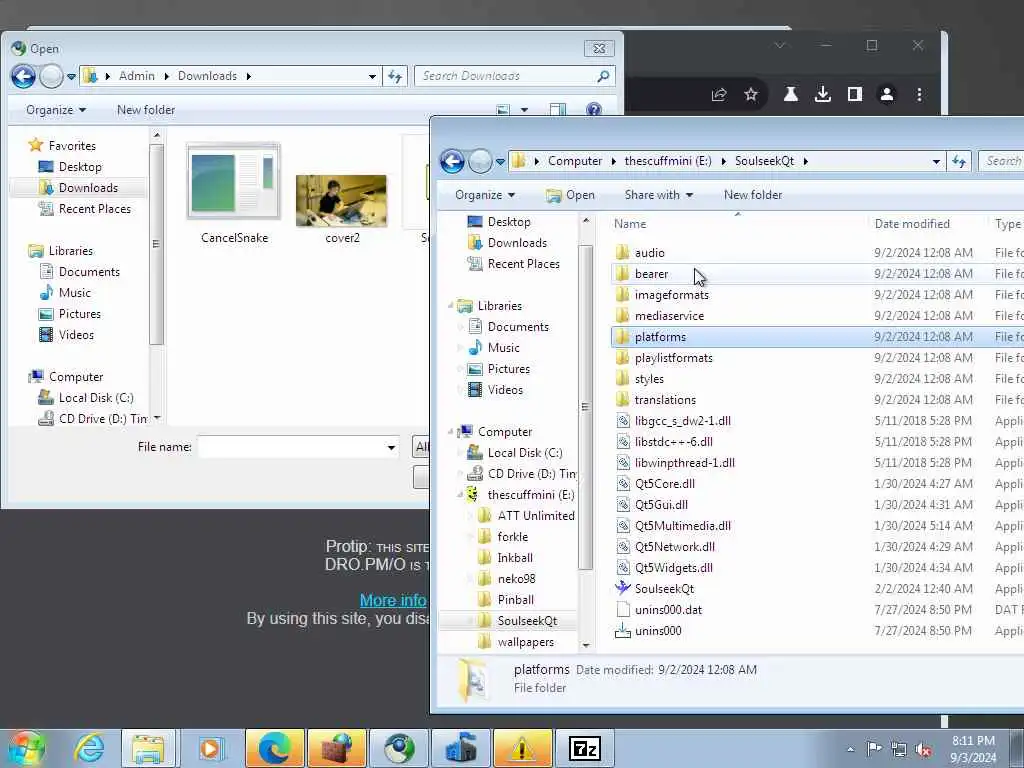Open browser three-dot menu
The image size is (1024, 768).
[919, 95]
